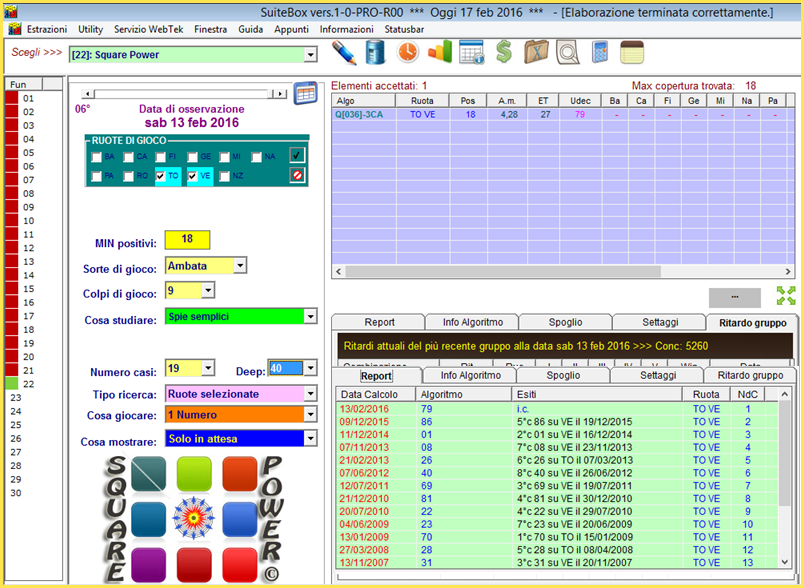Open the Colpi di gioco dropdown
The width and height of the screenshot is (804, 588).
pos(208,291)
